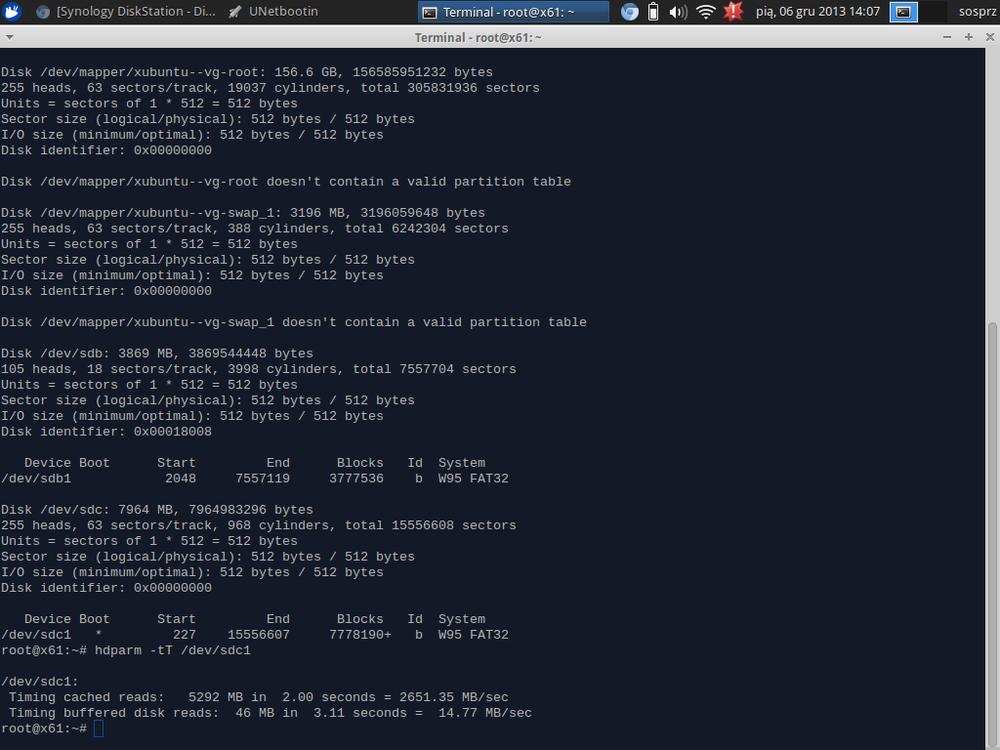Click '/dev/sdc1:' output heading

[x=40, y=682]
